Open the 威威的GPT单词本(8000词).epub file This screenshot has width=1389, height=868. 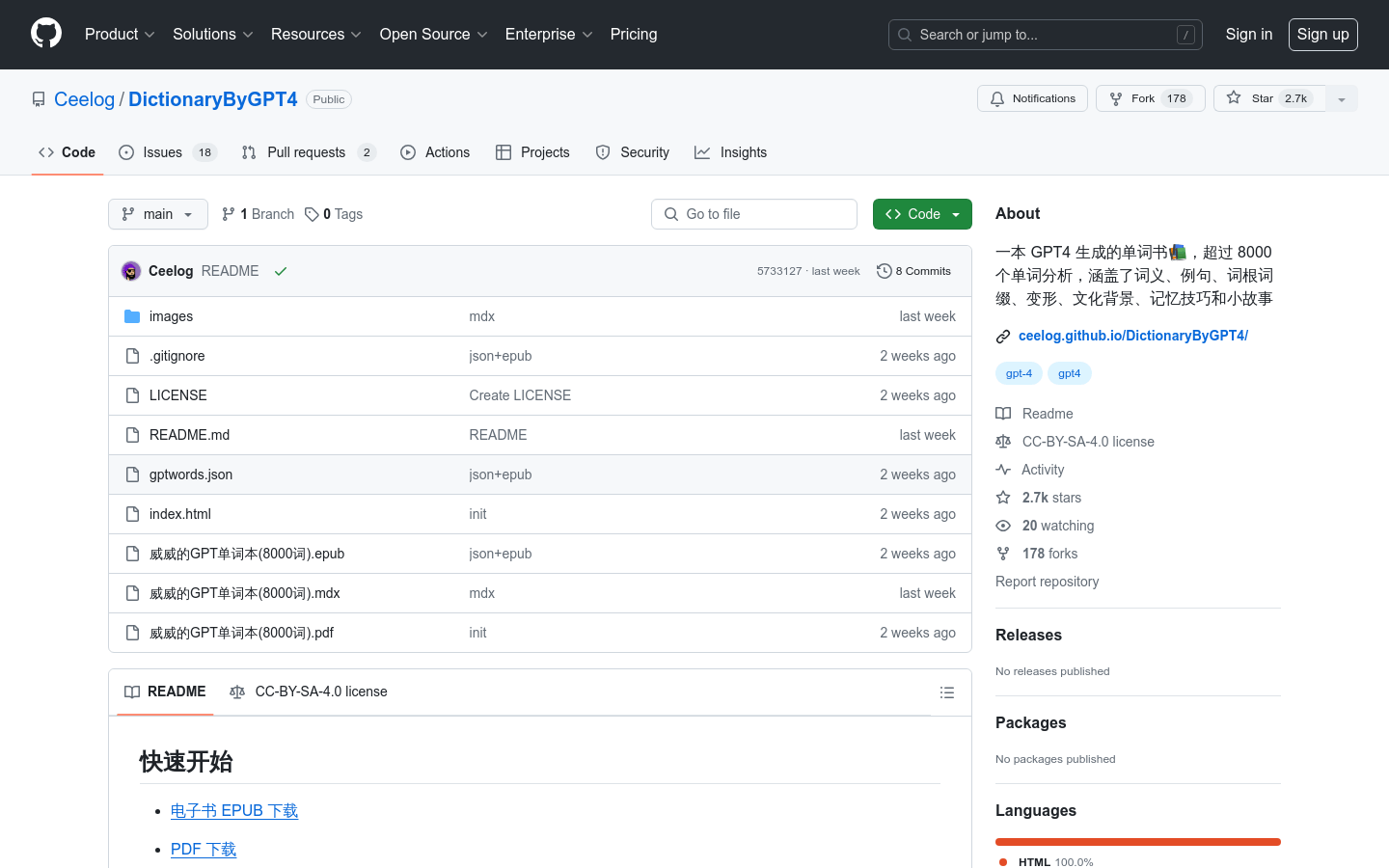click(247, 554)
